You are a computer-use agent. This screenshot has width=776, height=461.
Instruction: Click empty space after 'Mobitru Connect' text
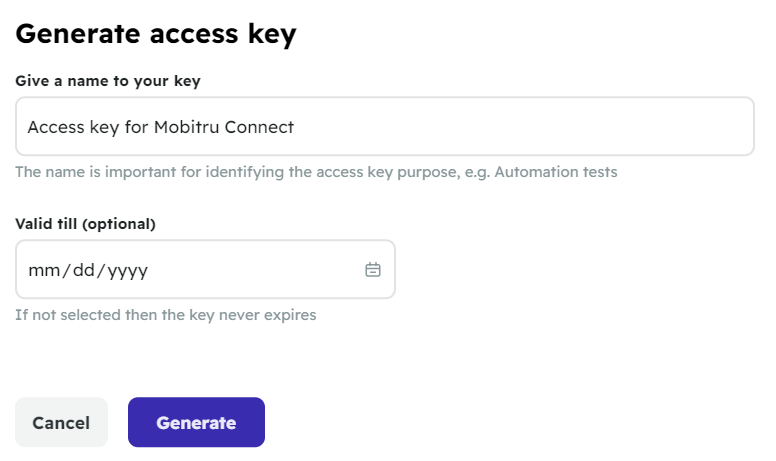[x=520, y=127]
